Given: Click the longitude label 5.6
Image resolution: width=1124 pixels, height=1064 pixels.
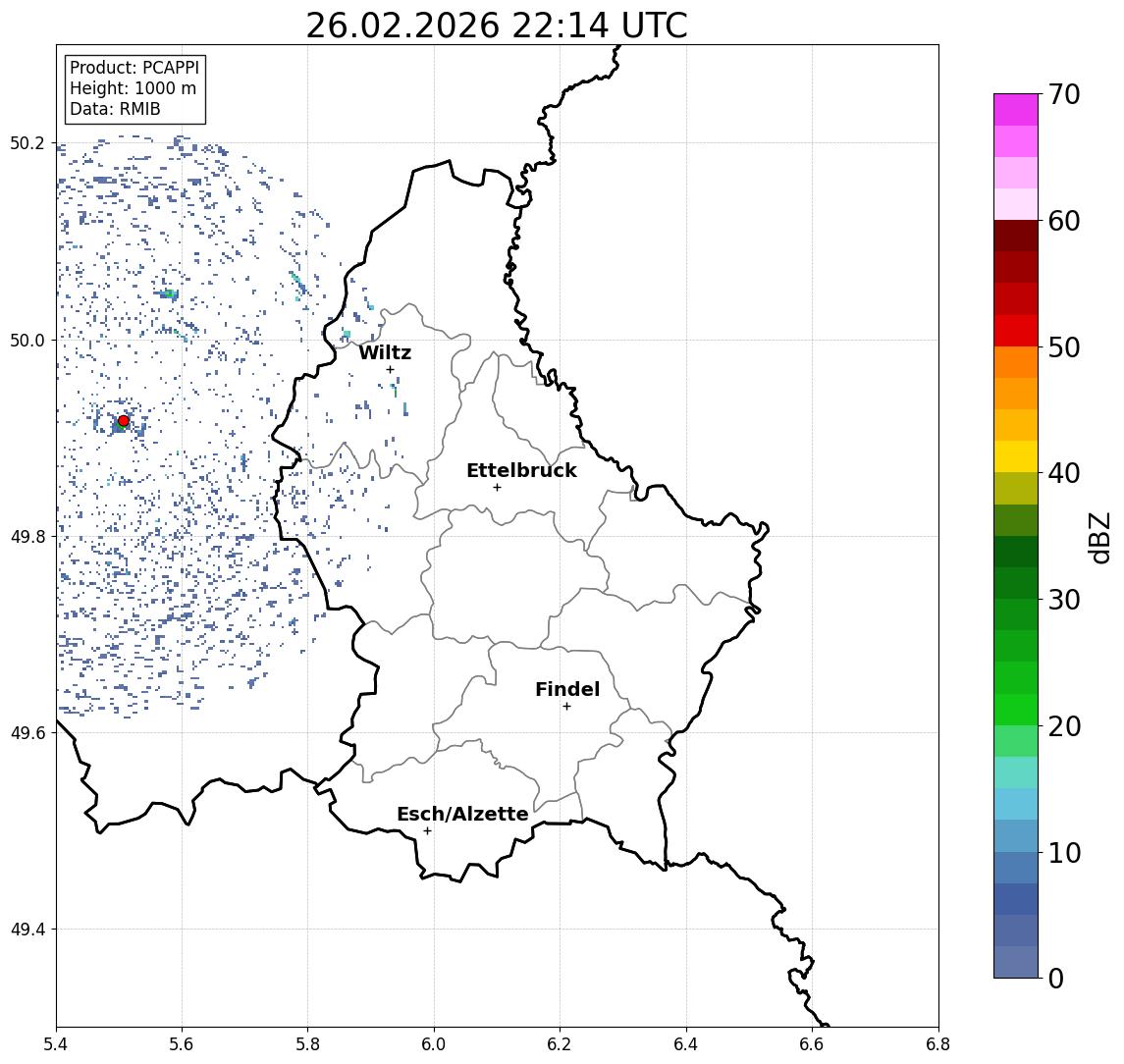Looking at the screenshot, I should pyautogui.click(x=182, y=1044).
